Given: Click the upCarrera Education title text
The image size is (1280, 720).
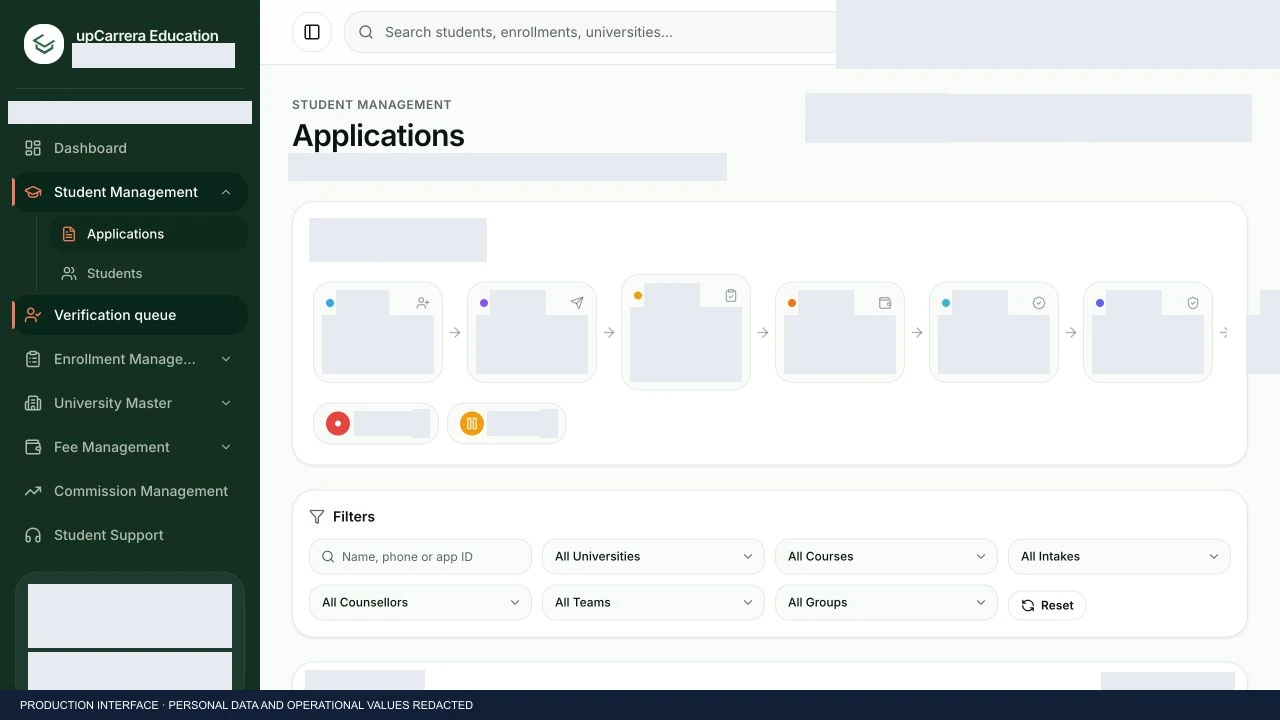Looking at the screenshot, I should pos(147,36).
